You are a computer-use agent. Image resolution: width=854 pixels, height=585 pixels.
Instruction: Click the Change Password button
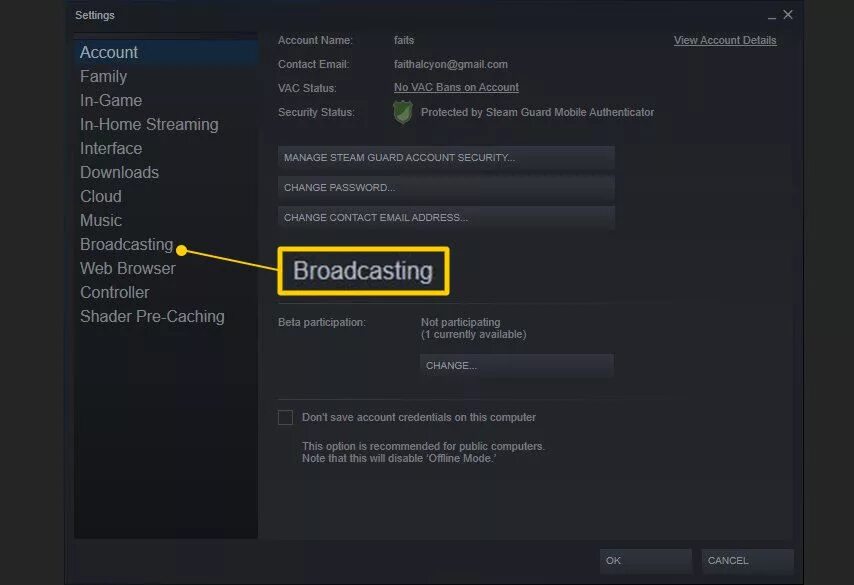point(446,187)
